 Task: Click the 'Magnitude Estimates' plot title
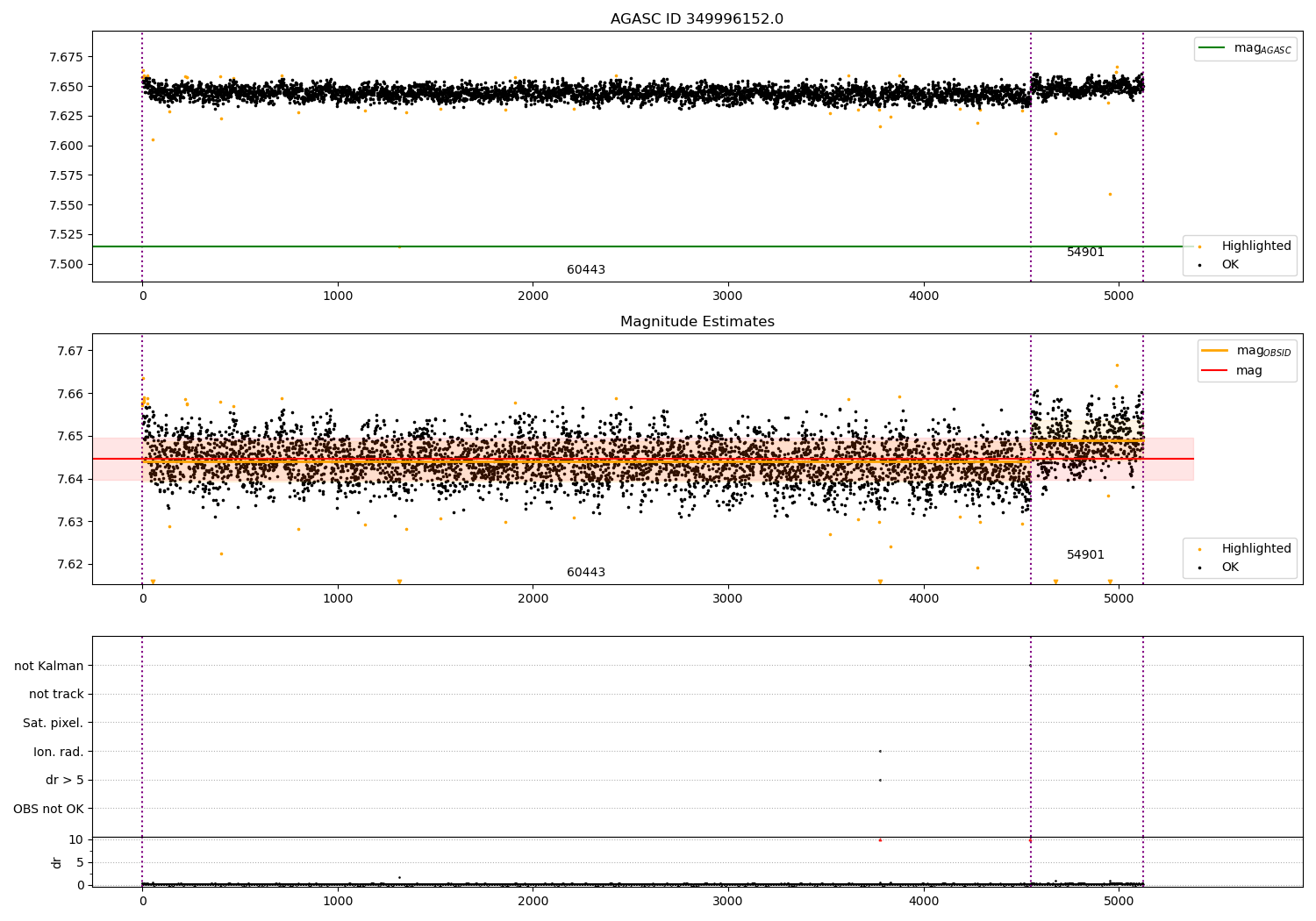coord(697,322)
